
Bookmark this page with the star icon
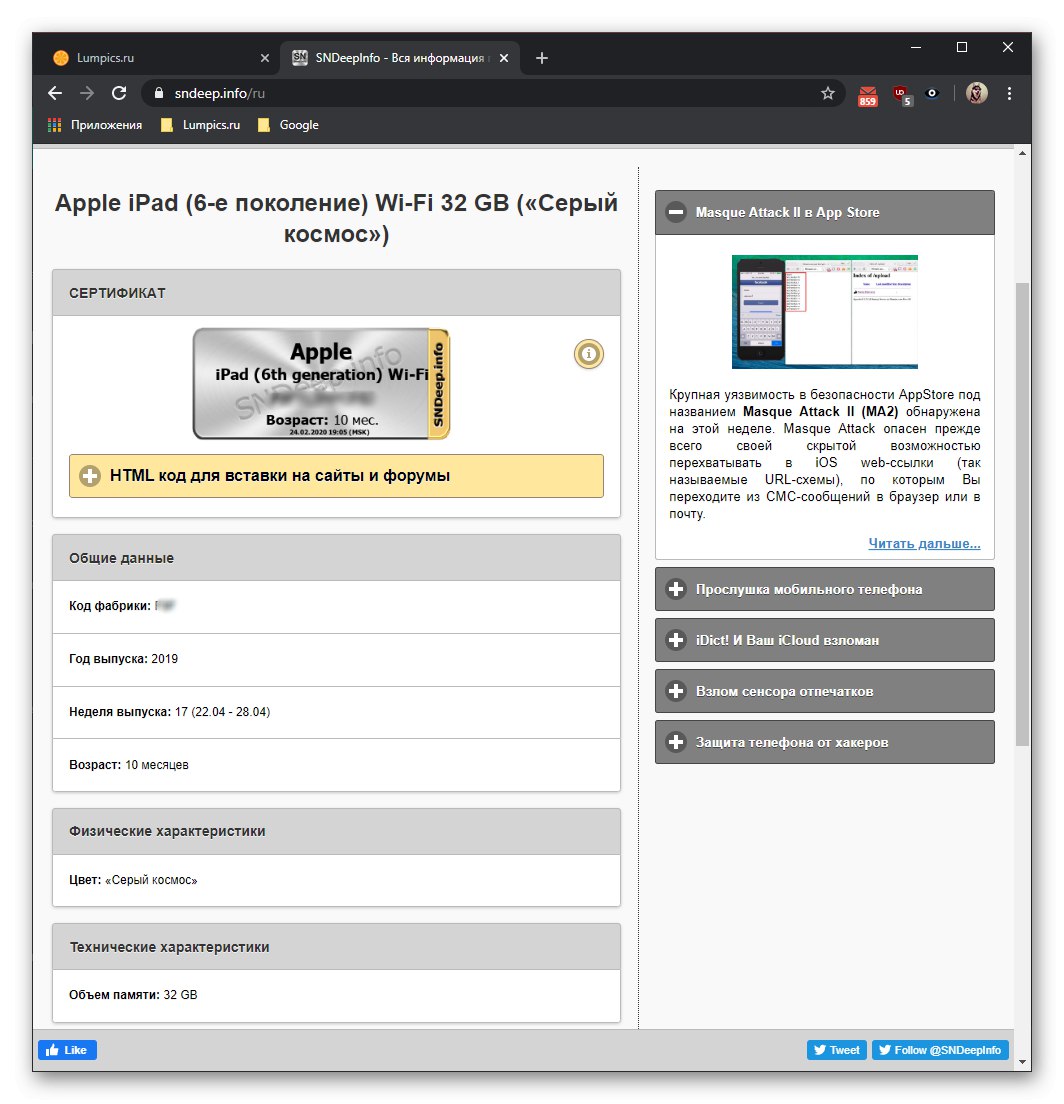click(x=827, y=94)
